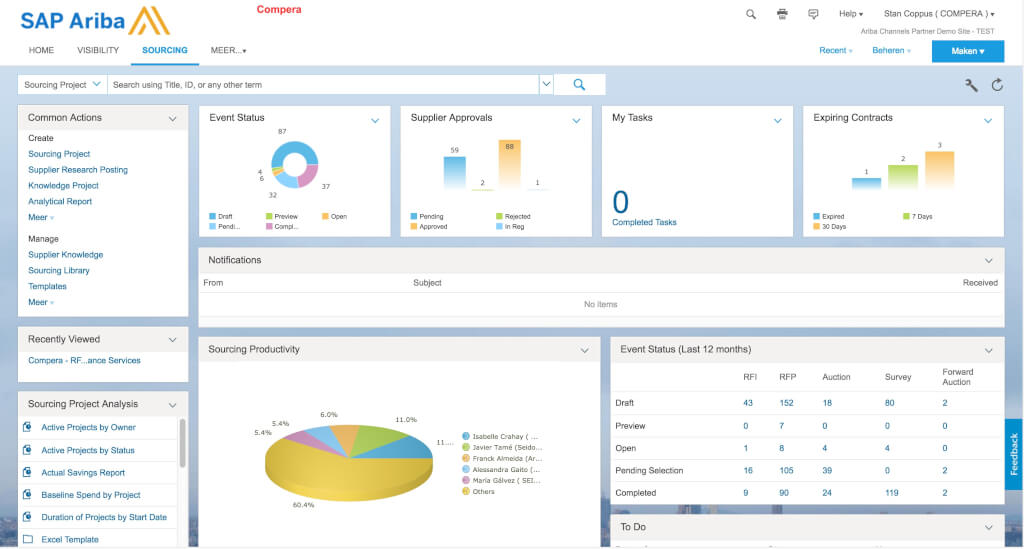Screen dimensions: 1024x549
Task: Click the printer icon in header
Action: [x=782, y=14]
